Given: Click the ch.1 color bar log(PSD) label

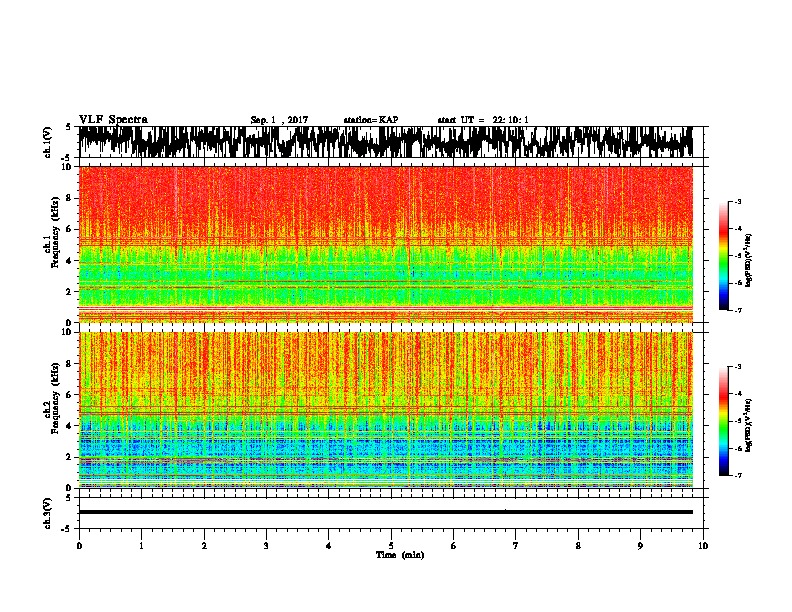Looking at the screenshot, I should [x=749, y=260].
